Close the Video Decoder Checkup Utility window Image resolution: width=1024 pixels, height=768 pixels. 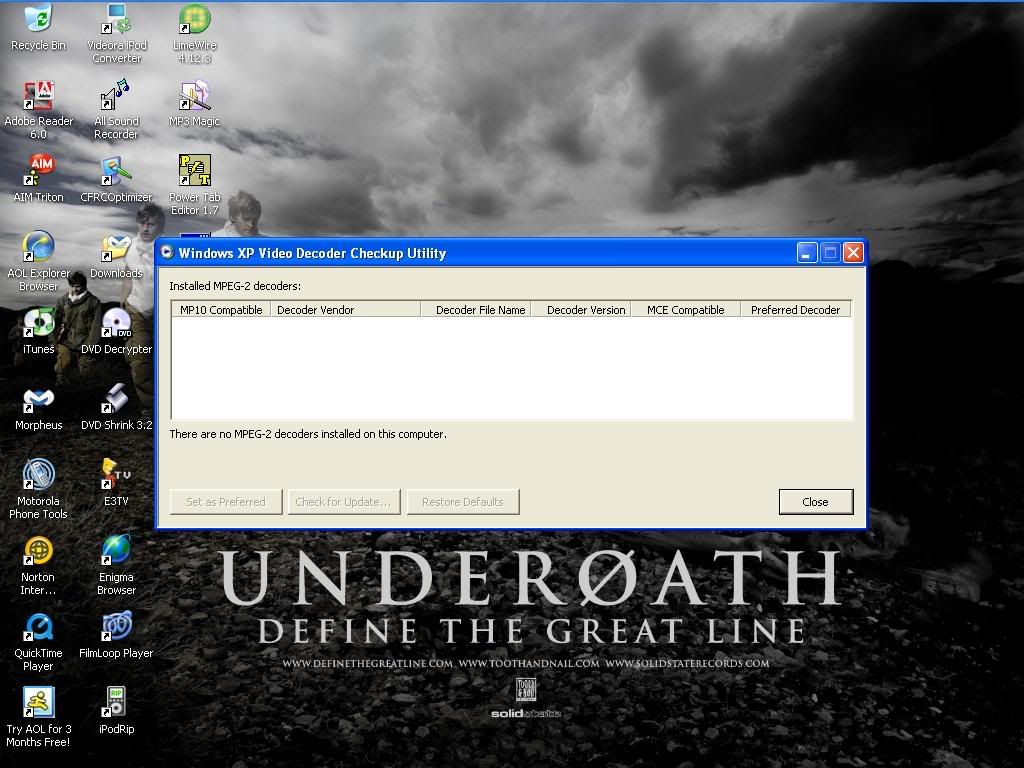853,253
